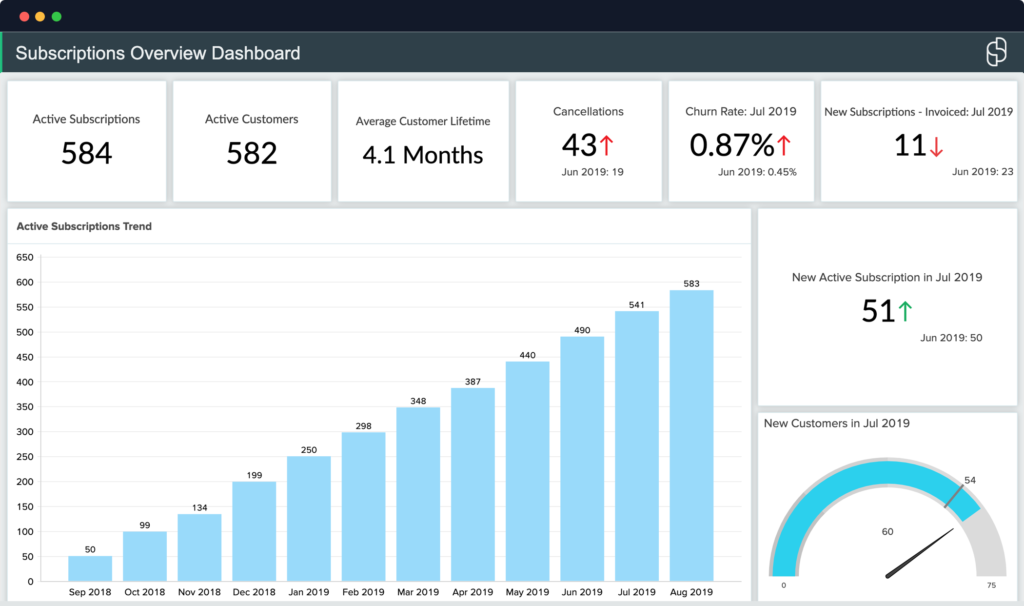The width and height of the screenshot is (1024, 606).
Task: Select the May 2019 bar labeled 440
Action: coord(528,471)
